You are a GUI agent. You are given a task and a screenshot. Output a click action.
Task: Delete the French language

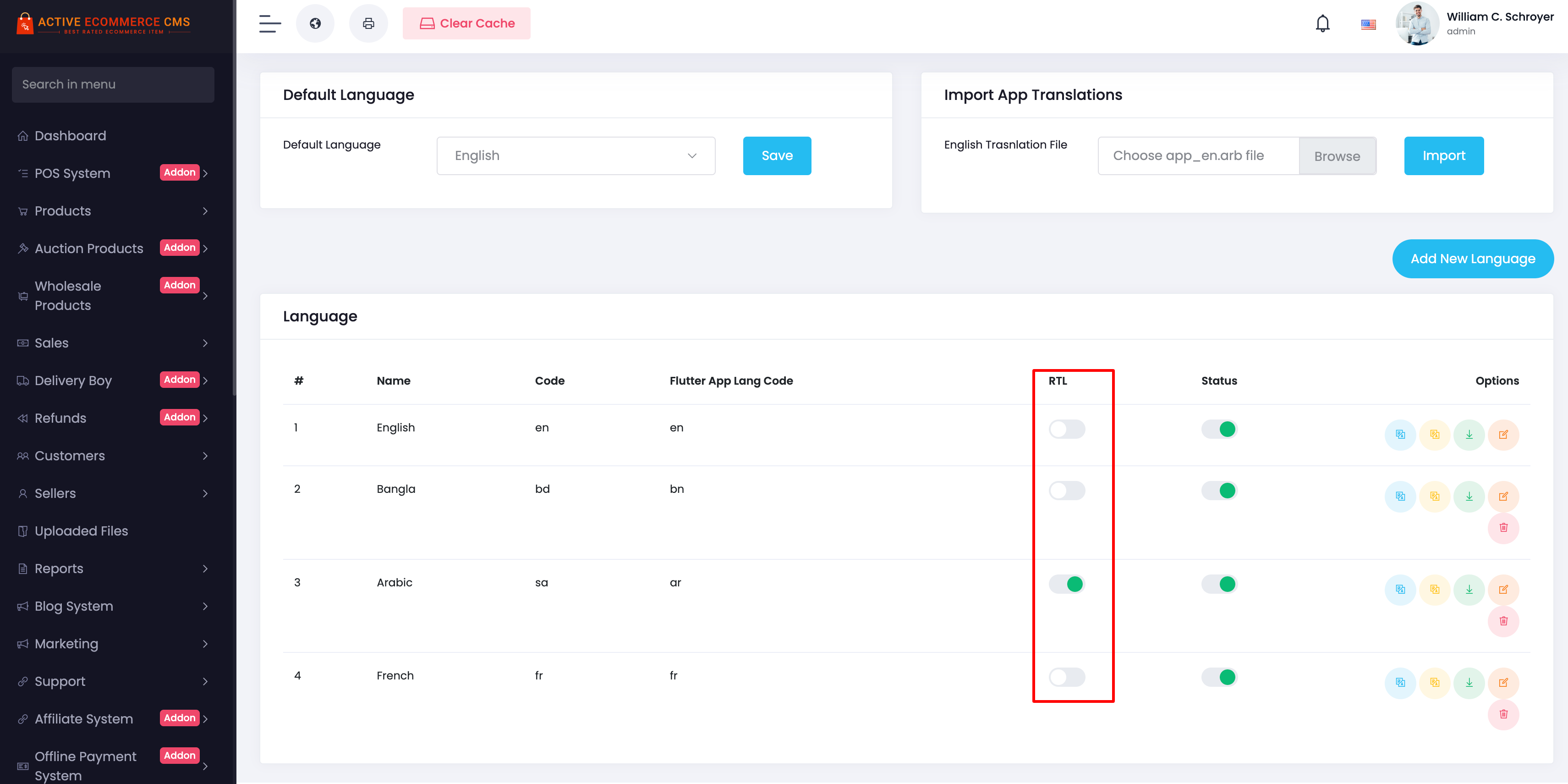point(1503,714)
